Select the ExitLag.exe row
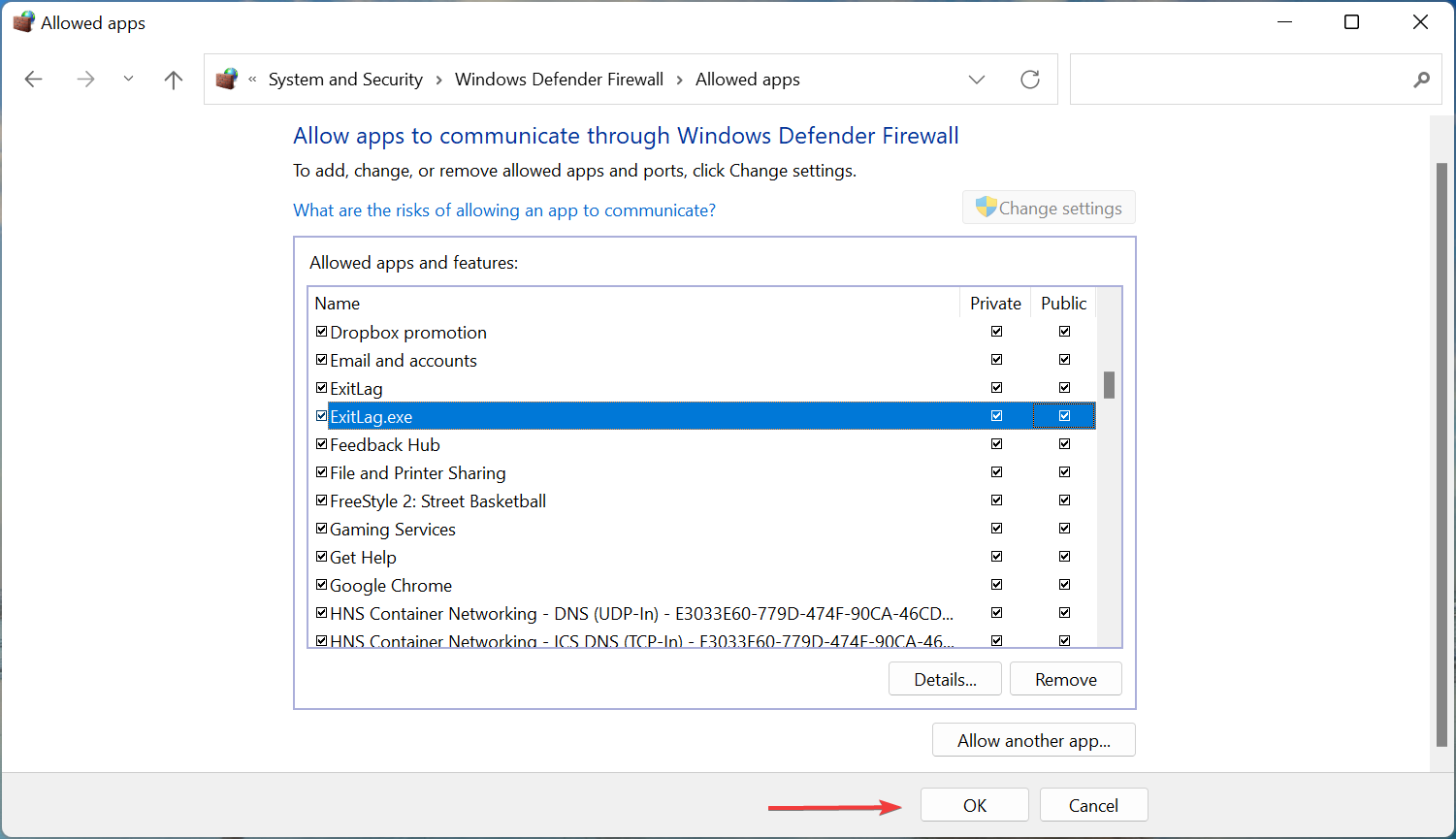 (702, 416)
